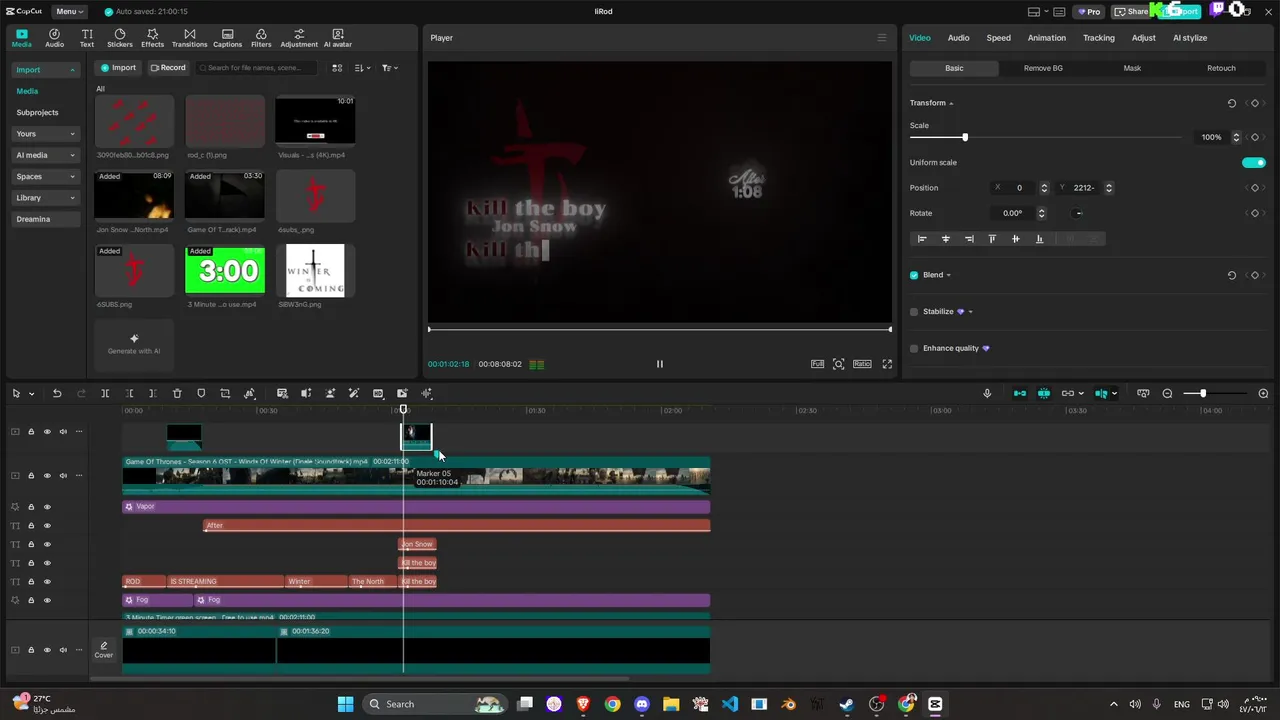This screenshot has height=720, width=1280.
Task: Zoom out the timeline with minus magnifier
Action: pyautogui.click(x=1167, y=394)
